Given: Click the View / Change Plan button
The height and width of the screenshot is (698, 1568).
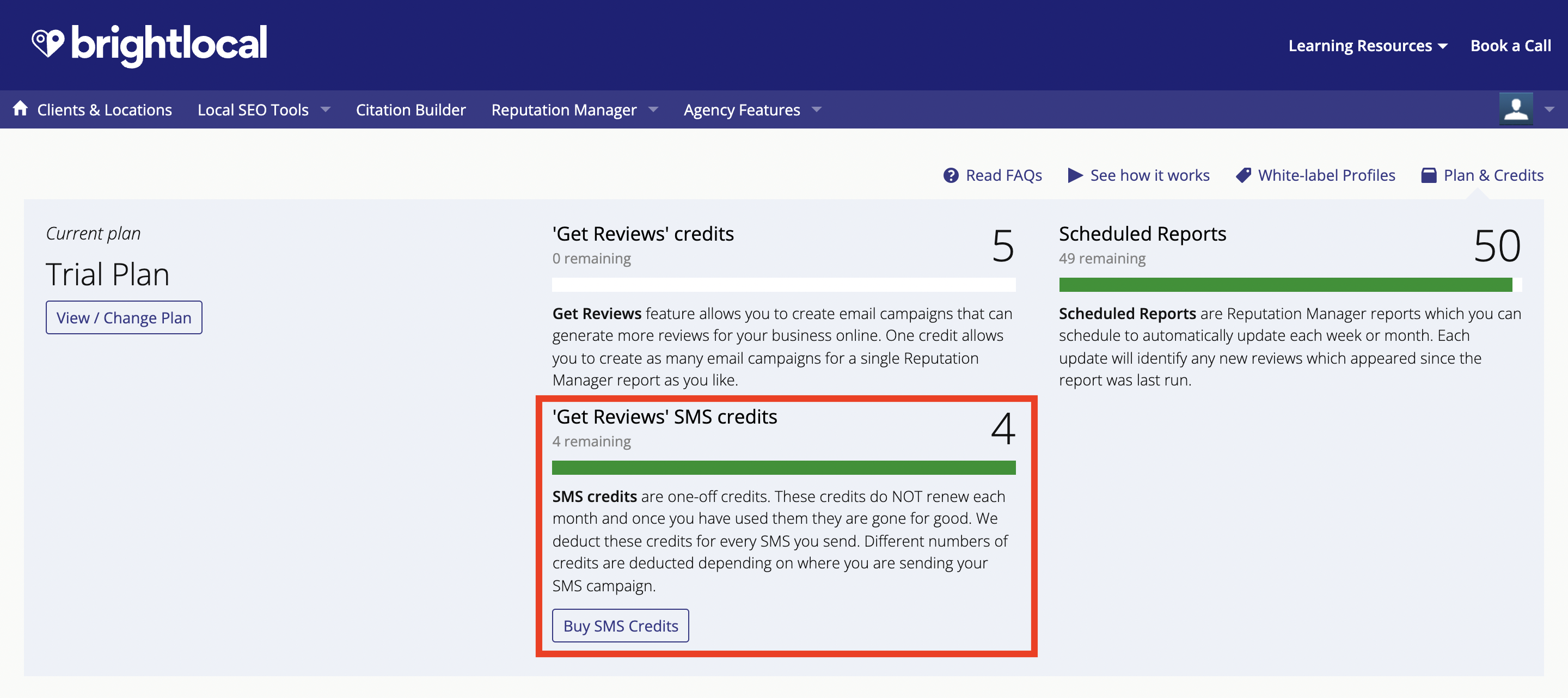Looking at the screenshot, I should 124,317.
